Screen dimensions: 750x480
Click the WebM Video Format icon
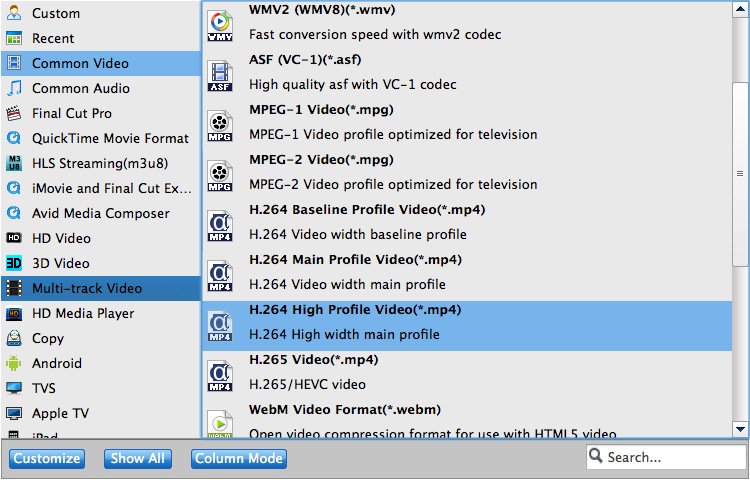click(x=220, y=424)
